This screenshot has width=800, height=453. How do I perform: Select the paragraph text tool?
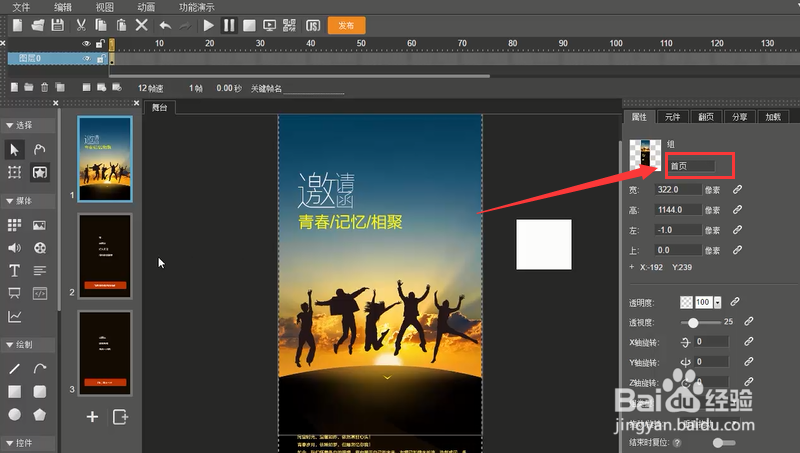(39, 270)
